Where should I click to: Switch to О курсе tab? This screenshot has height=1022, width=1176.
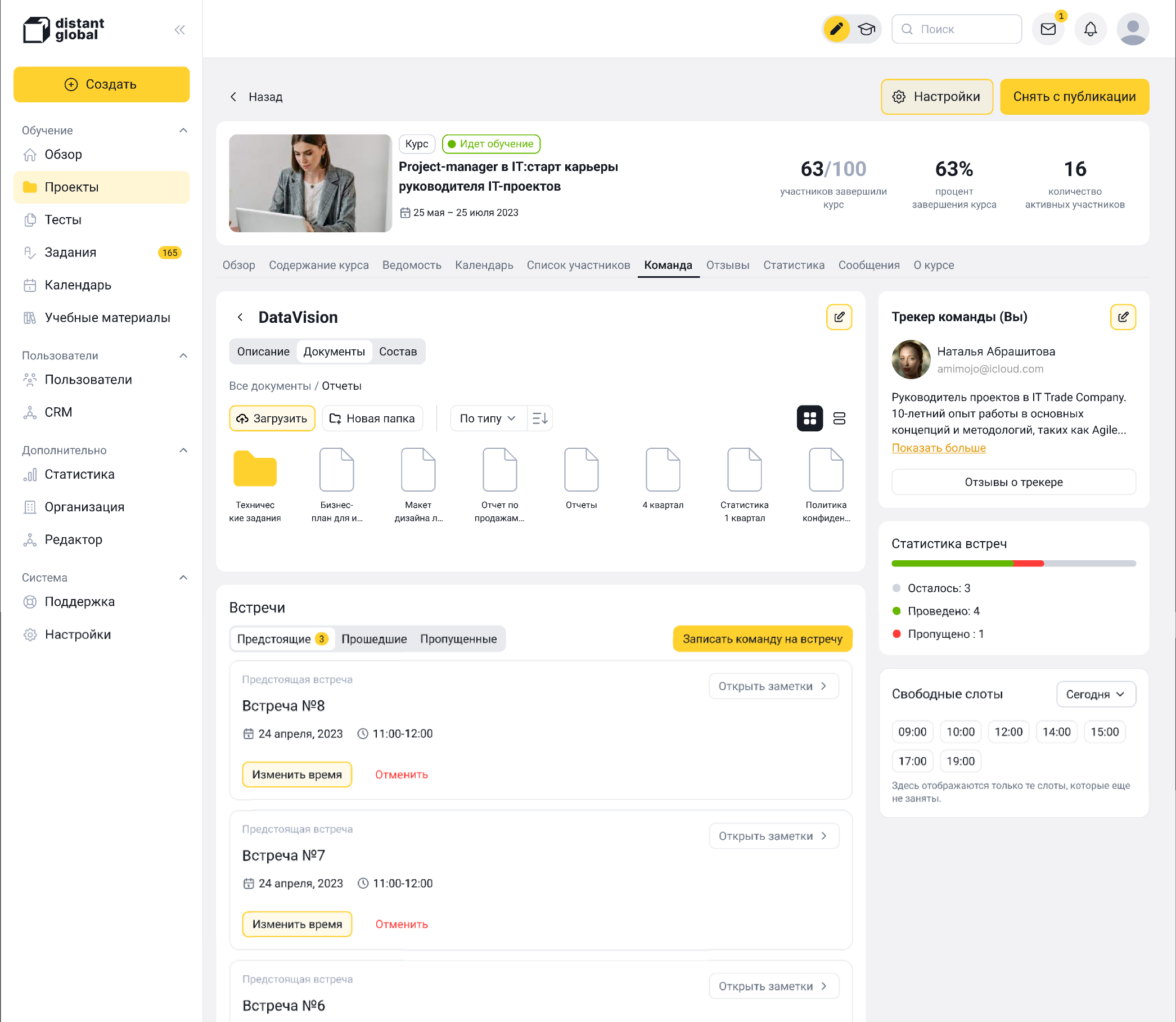(934, 265)
